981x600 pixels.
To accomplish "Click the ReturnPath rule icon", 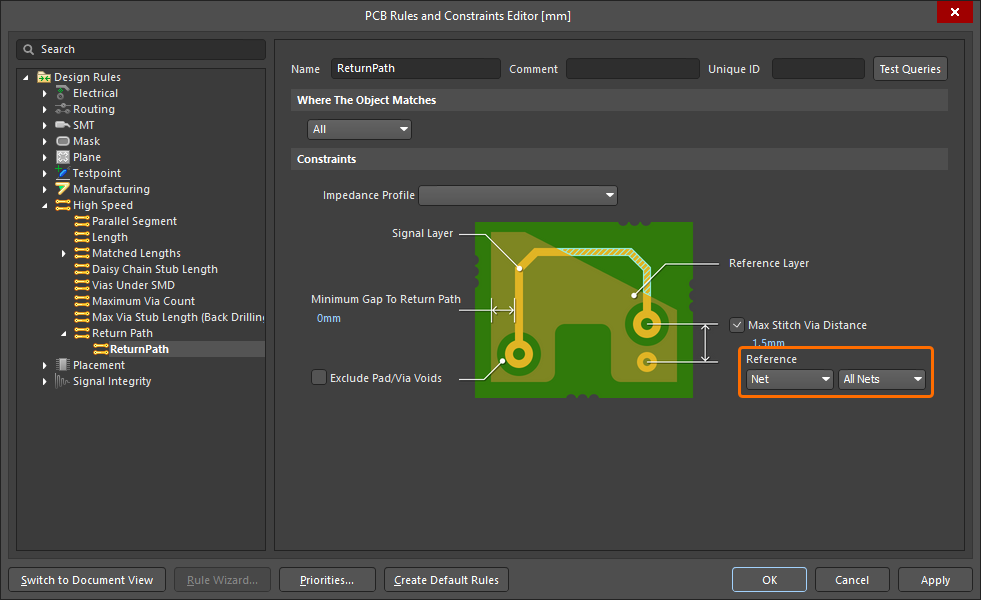I will click(x=101, y=349).
